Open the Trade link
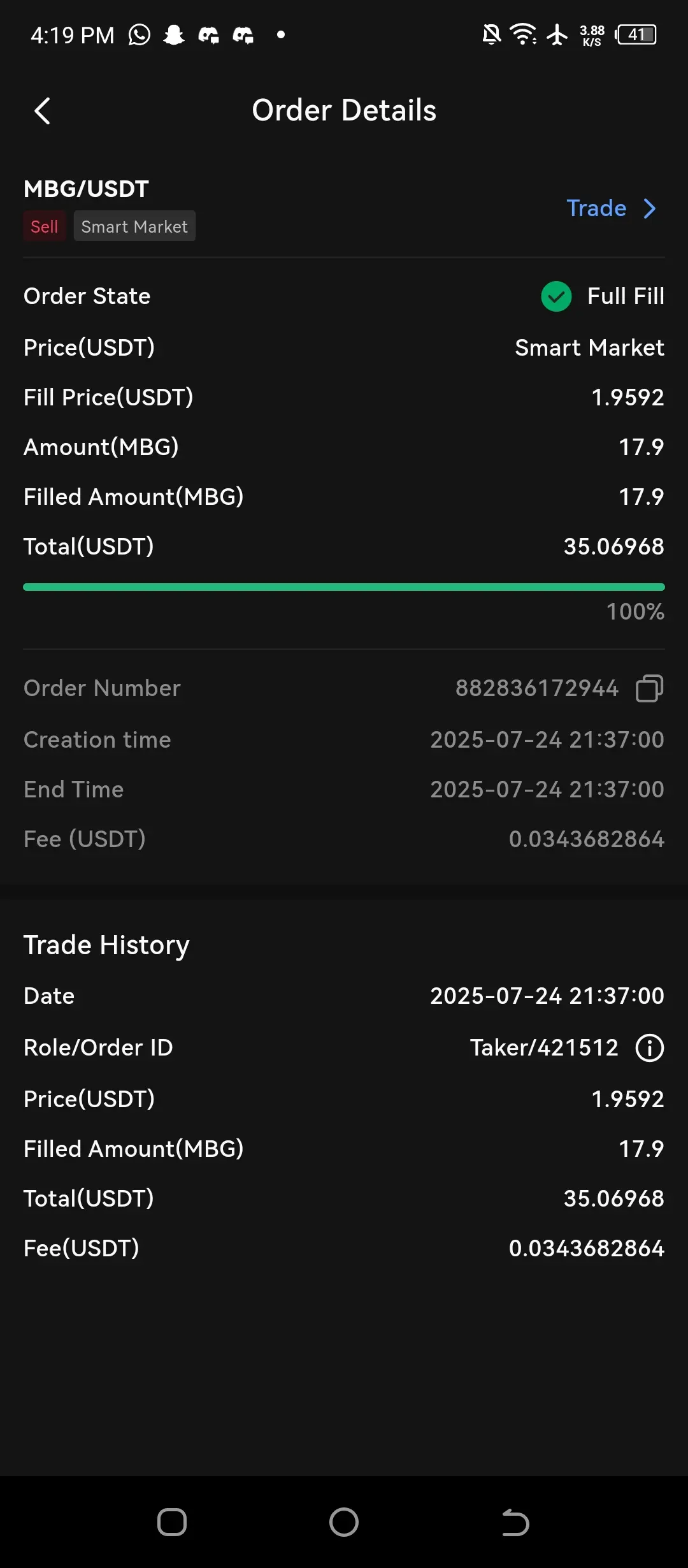 pyautogui.click(x=597, y=208)
